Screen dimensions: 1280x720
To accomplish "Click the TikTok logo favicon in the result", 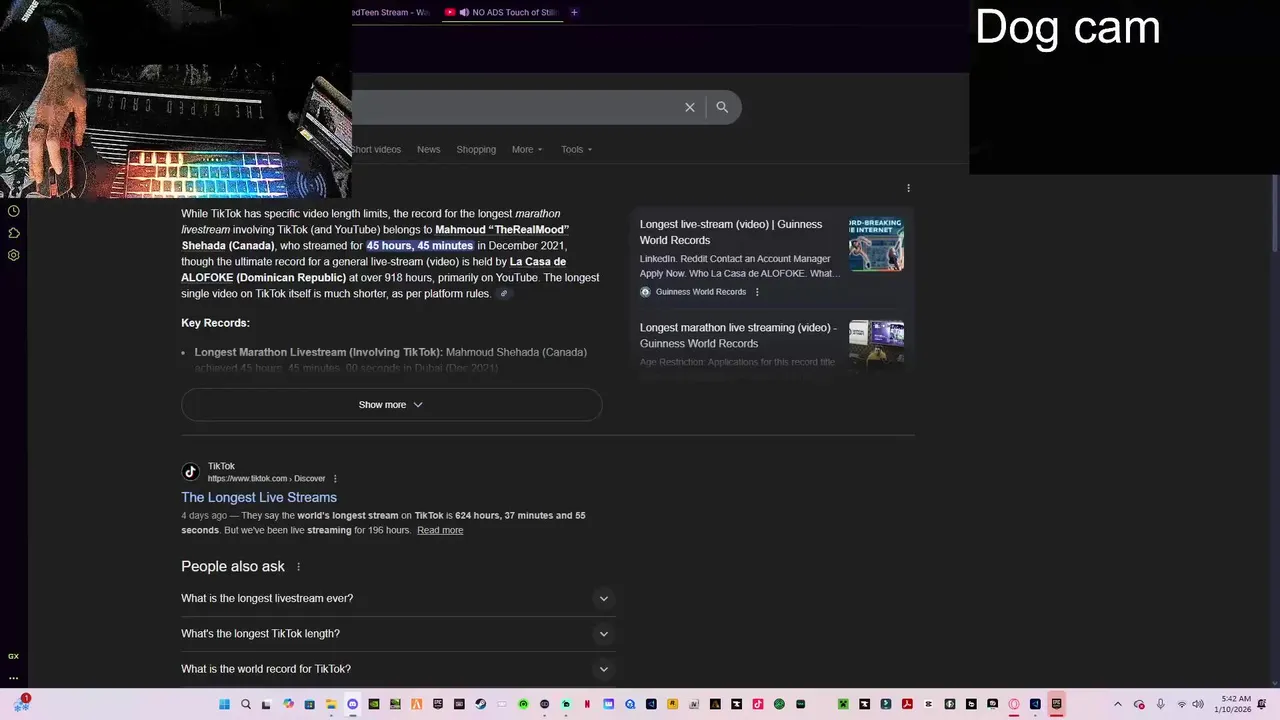I will [x=190, y=472].
